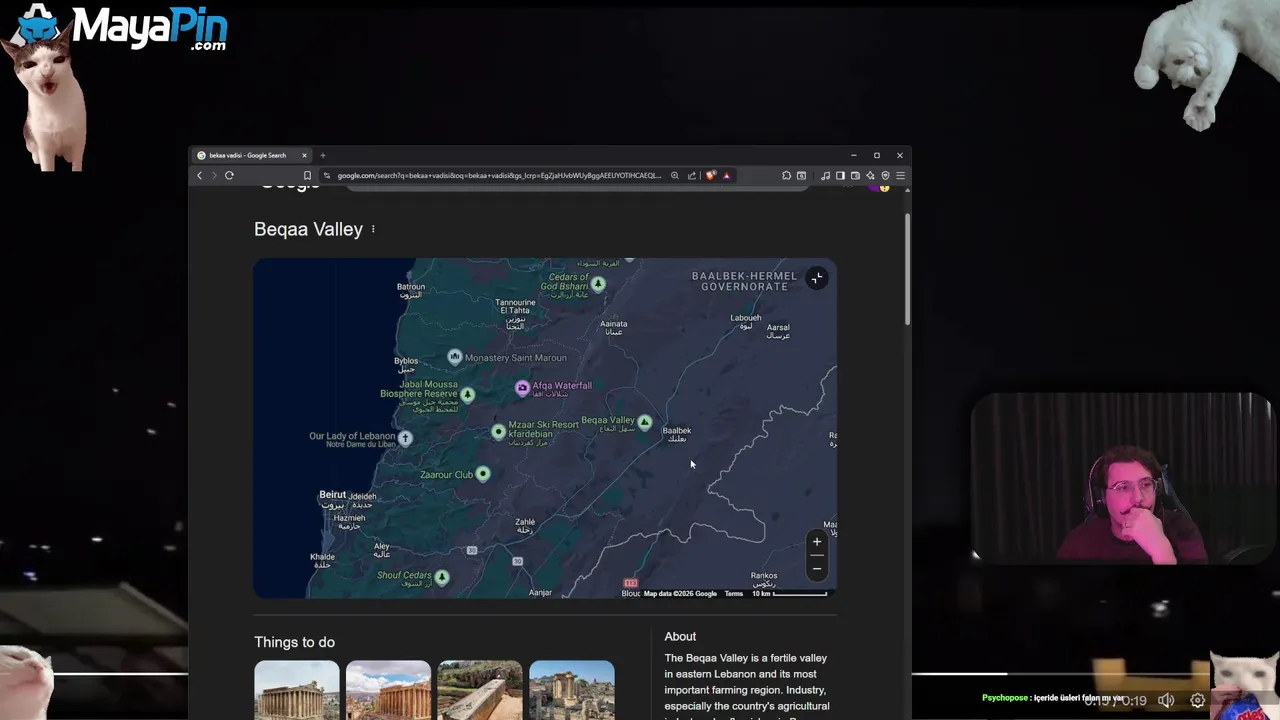The width and height of the screenshot is (1280, 720).
Task: Open the first Things to do thumbnail
Action: [x=297, y=690]
